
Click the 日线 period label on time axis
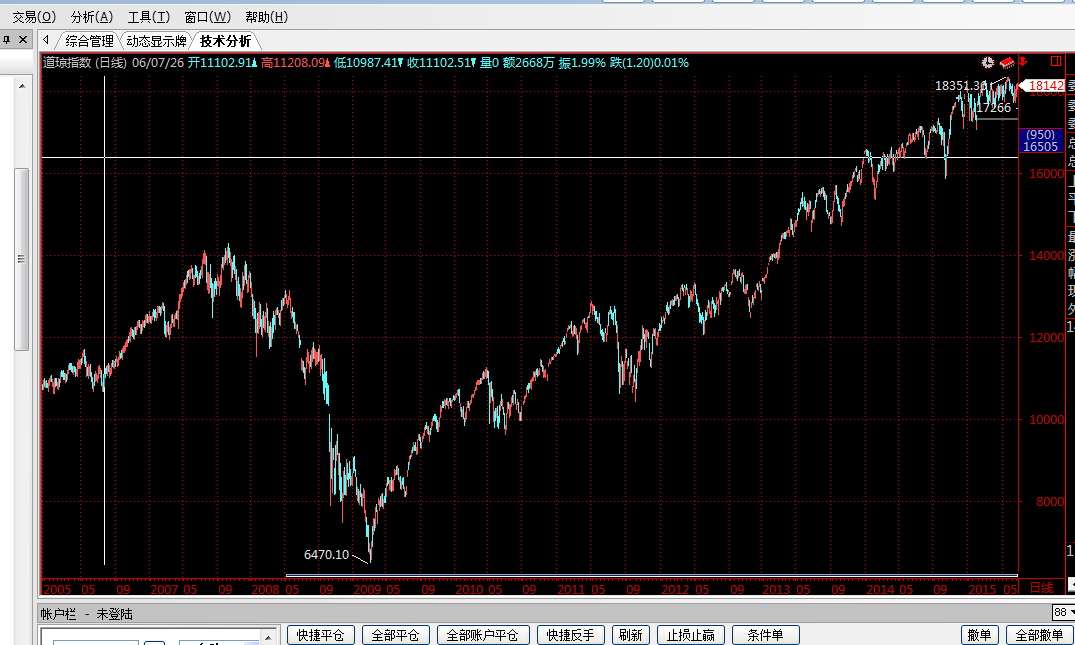(x=1041, y=586)
